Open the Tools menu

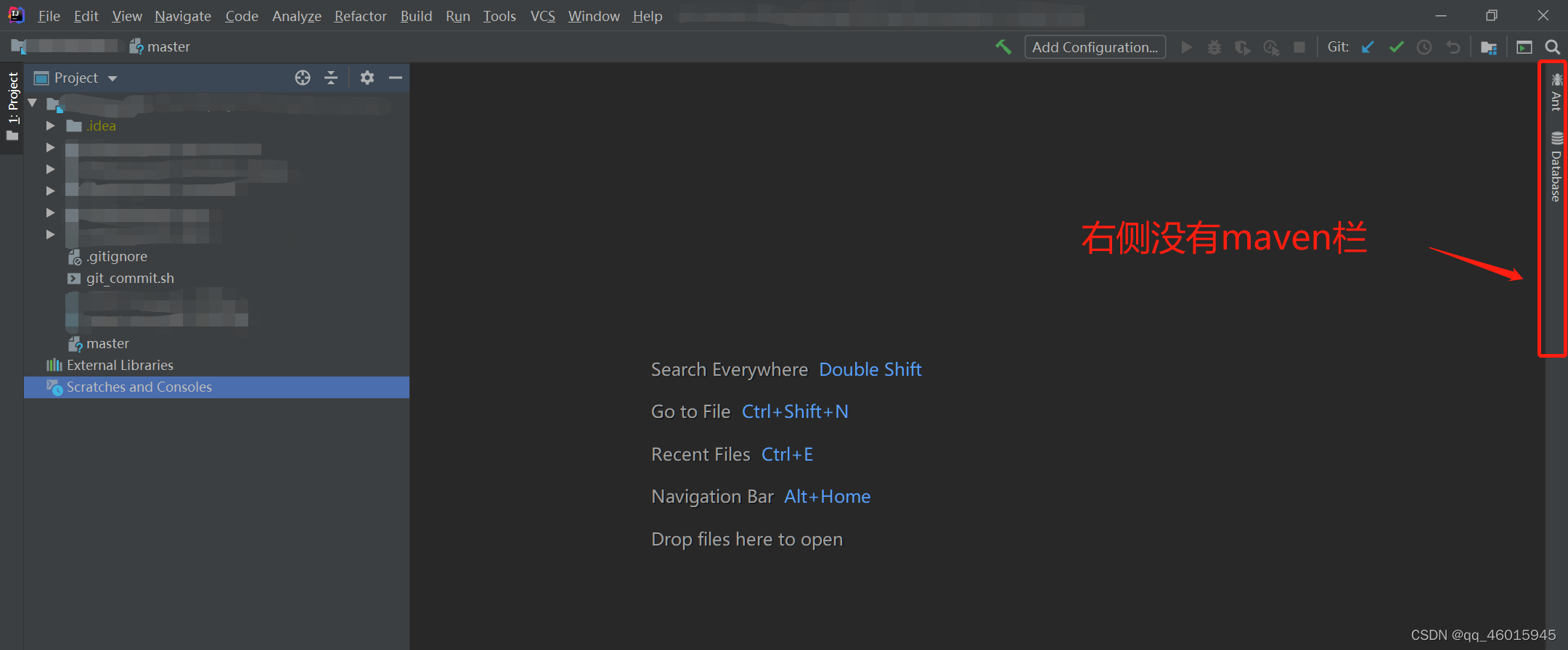[499, 16]
